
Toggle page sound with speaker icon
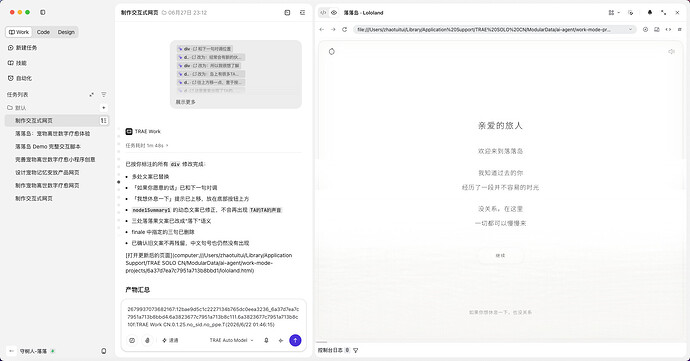(671, 52)
